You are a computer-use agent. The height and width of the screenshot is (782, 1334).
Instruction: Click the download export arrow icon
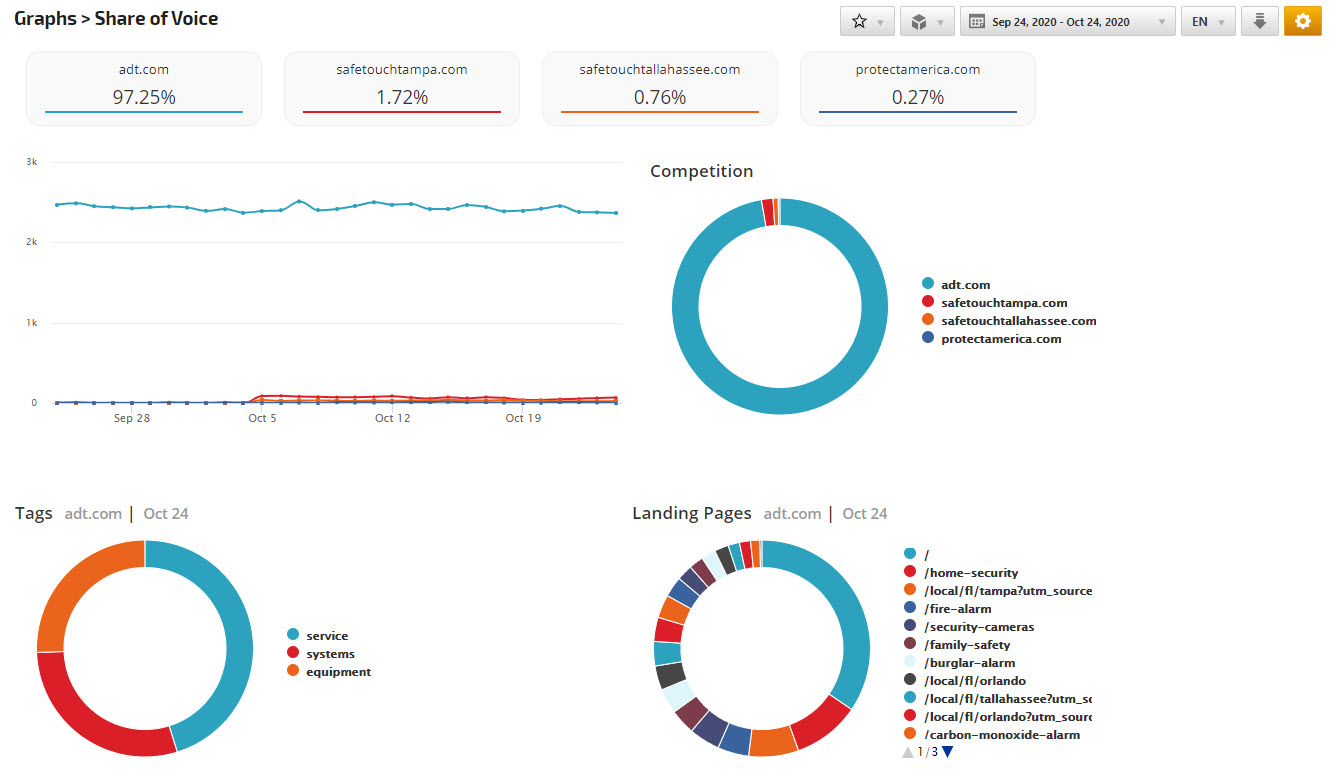pyautogui.click(x=1259, y=21)
